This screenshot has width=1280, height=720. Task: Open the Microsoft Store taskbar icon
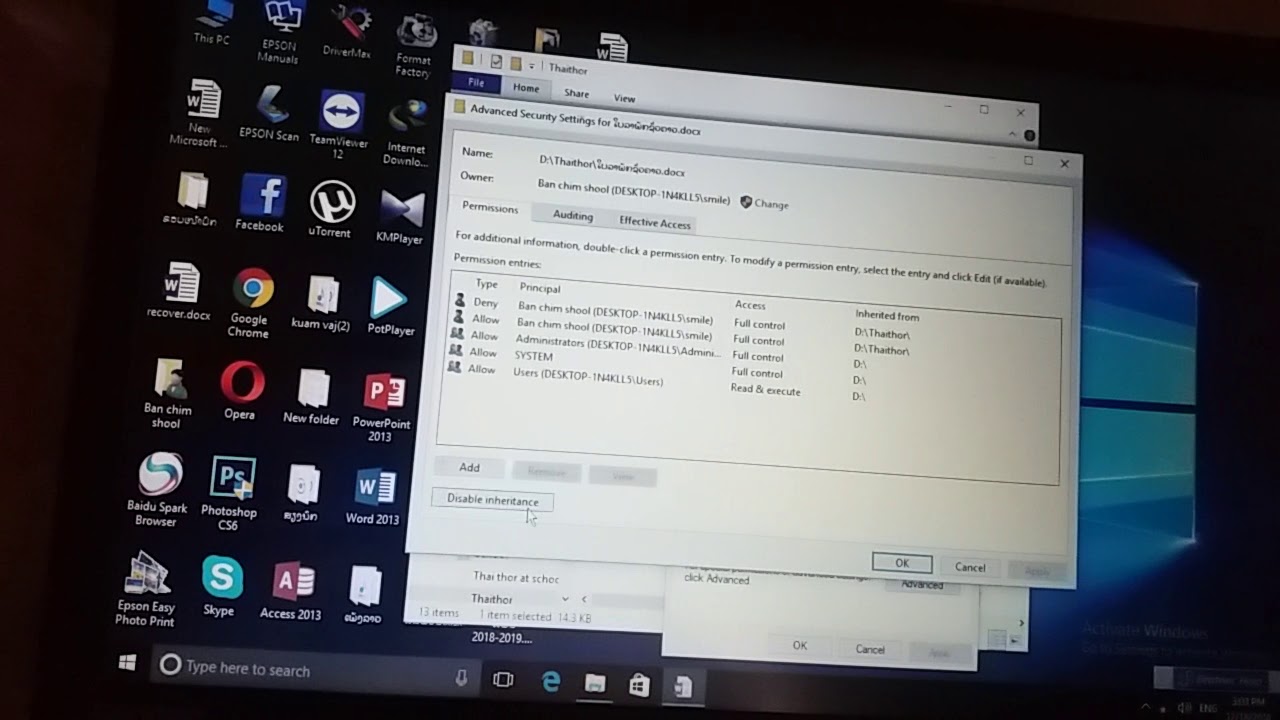[x=639, y=685]
